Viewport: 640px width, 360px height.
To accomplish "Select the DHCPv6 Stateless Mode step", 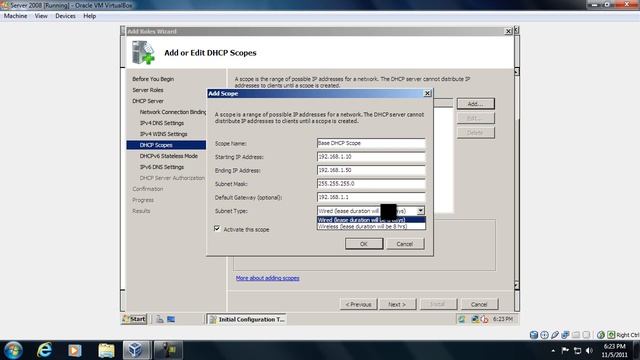I will tap(169, 156).
